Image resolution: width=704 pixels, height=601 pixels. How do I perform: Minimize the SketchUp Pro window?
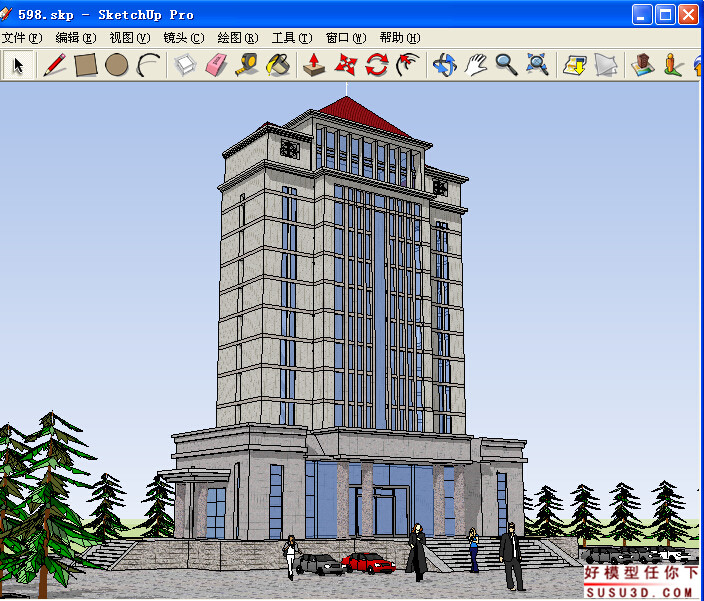pyautogui.click(x=642, y=15)
